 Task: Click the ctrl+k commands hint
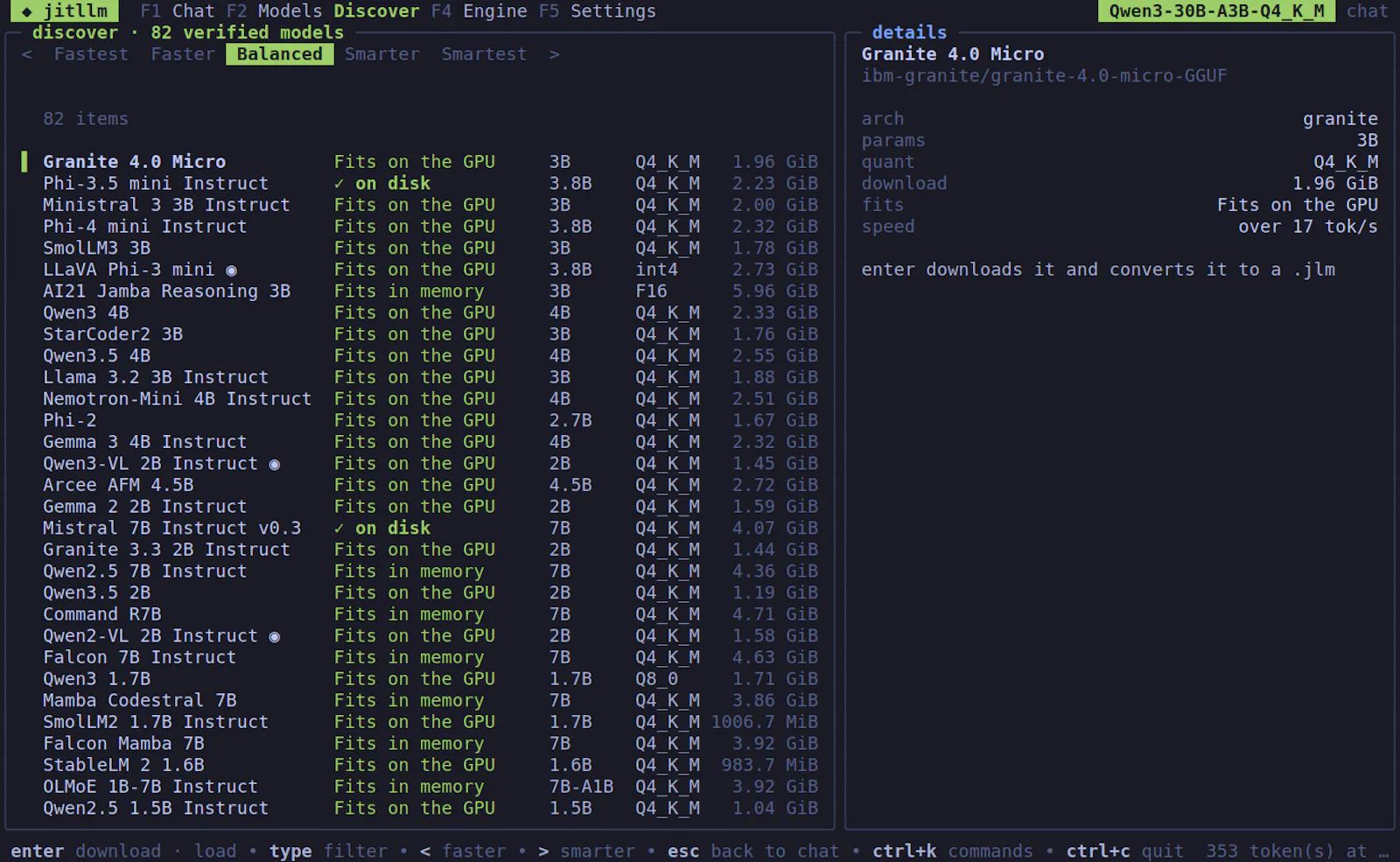(x=953, y=851)
